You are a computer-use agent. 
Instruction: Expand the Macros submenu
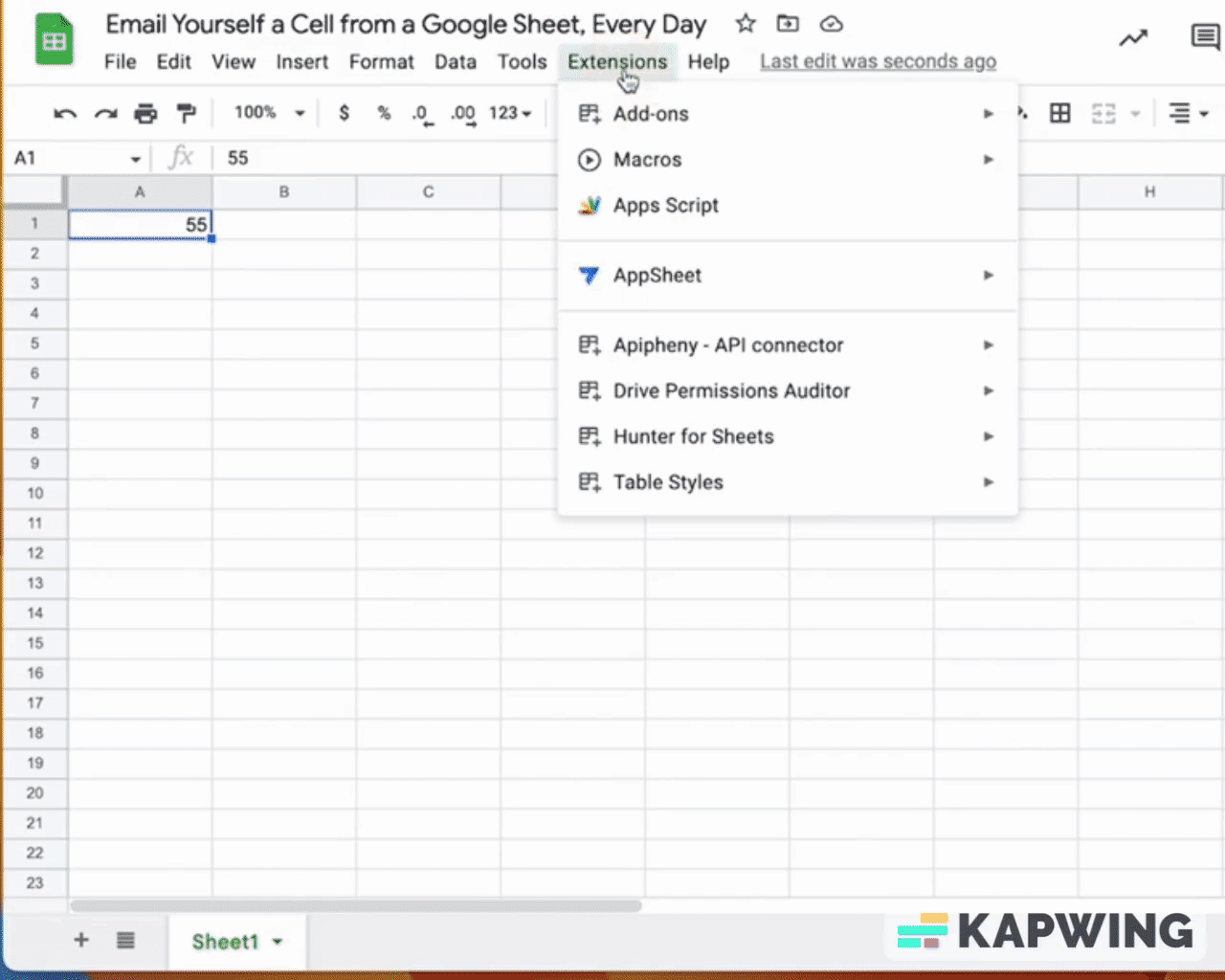(x=788, y=160)
